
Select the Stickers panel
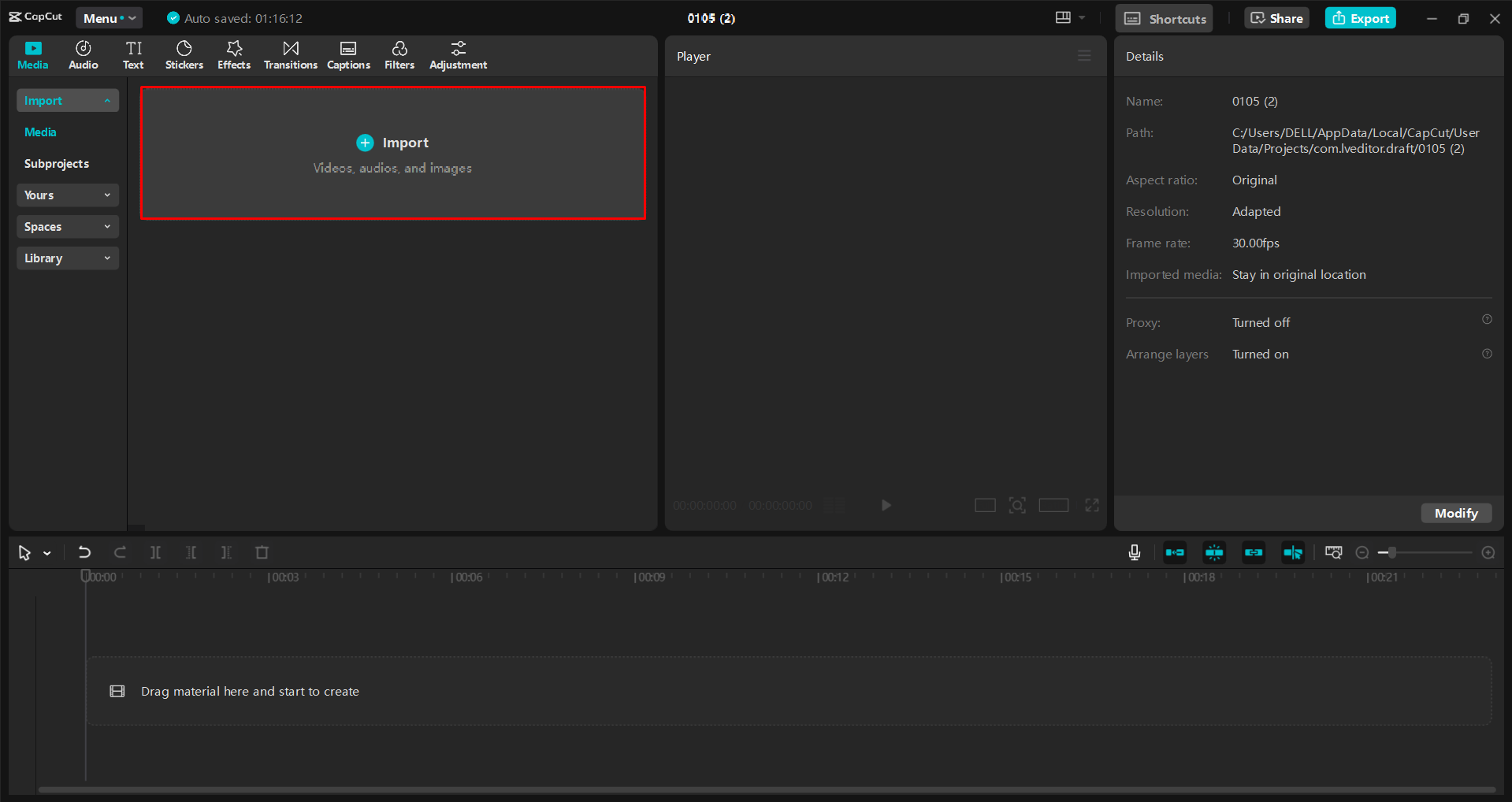point(184,55)
